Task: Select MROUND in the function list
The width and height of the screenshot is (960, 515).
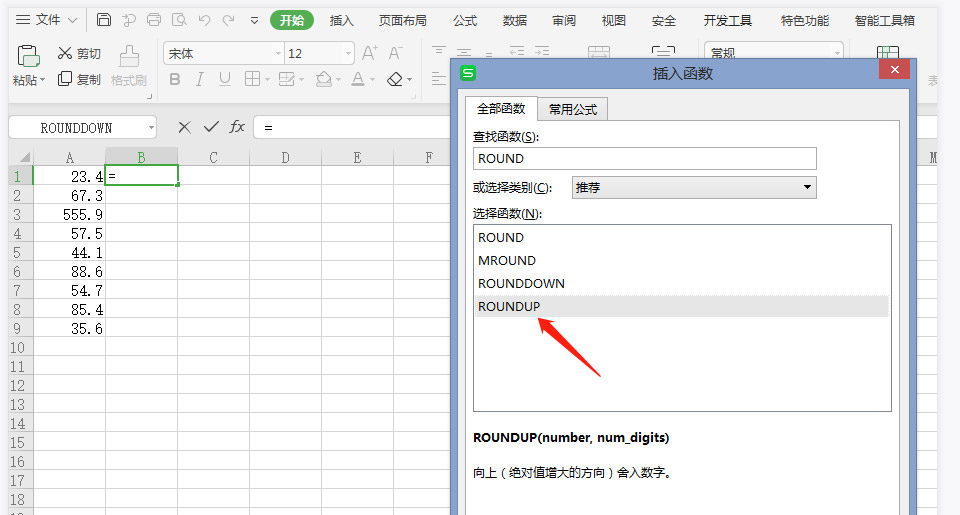Action: 507,260
